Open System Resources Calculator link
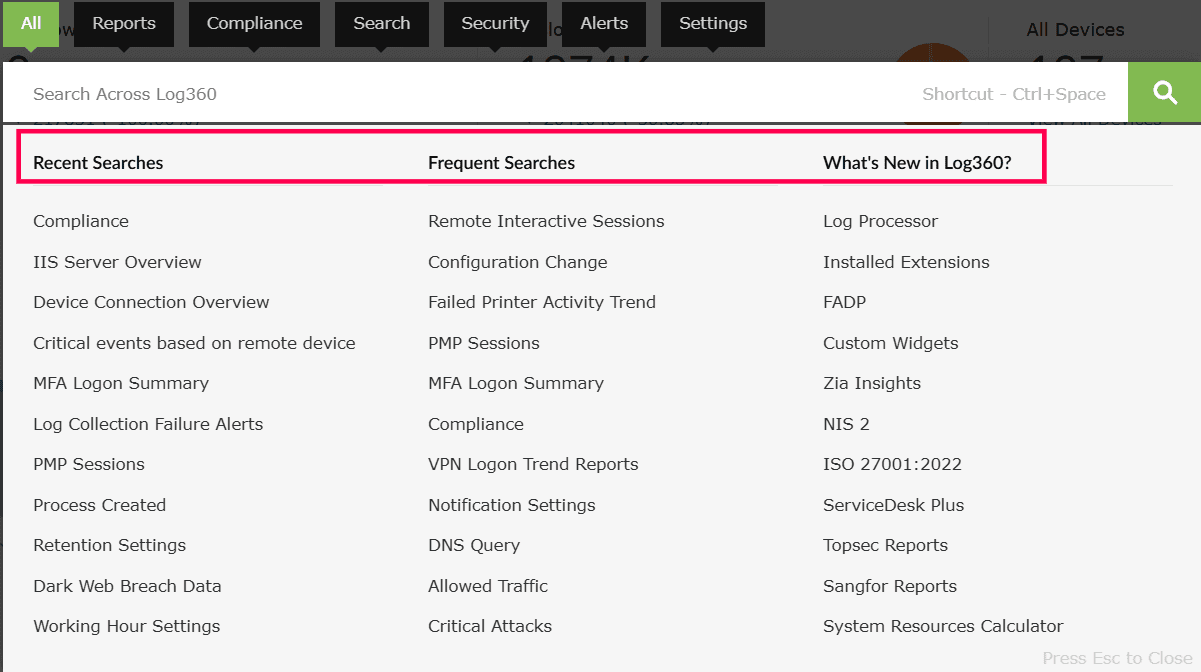The image size is (1201, 672). click(943, 626)
